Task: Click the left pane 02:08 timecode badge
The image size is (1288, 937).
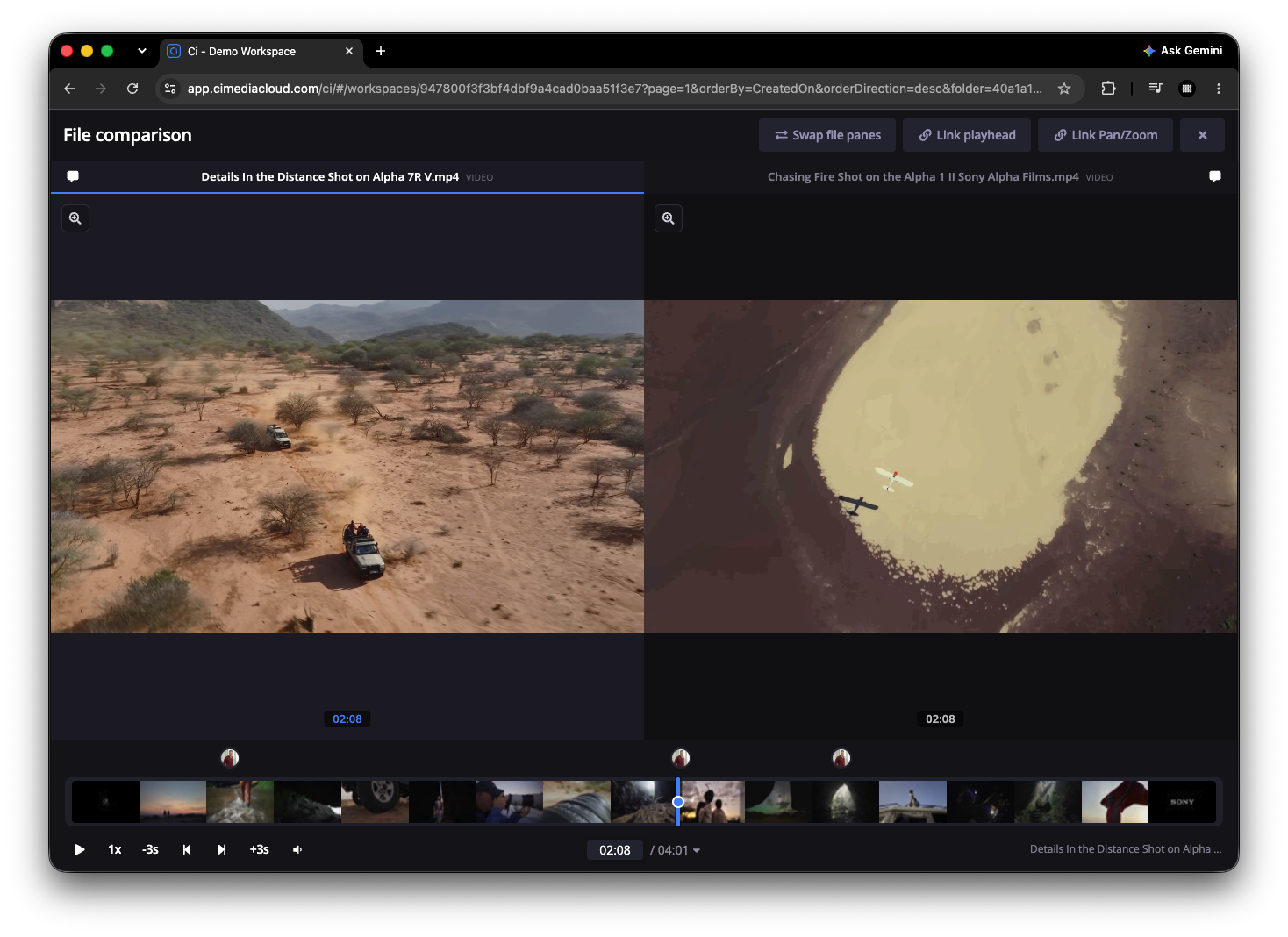Action: click(x=347, y=719)
